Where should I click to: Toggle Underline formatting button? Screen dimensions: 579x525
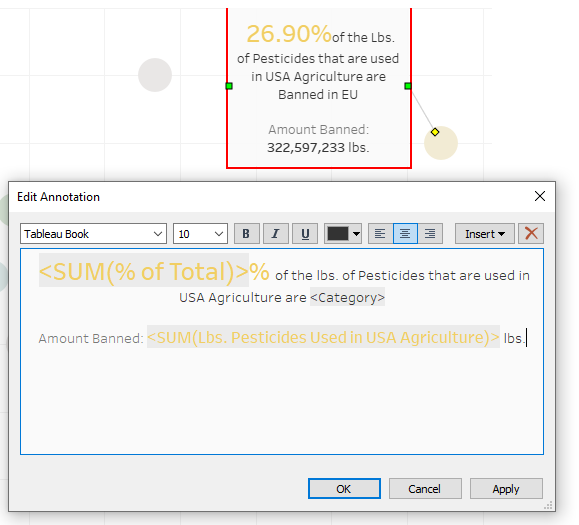[x=305, y=234]
